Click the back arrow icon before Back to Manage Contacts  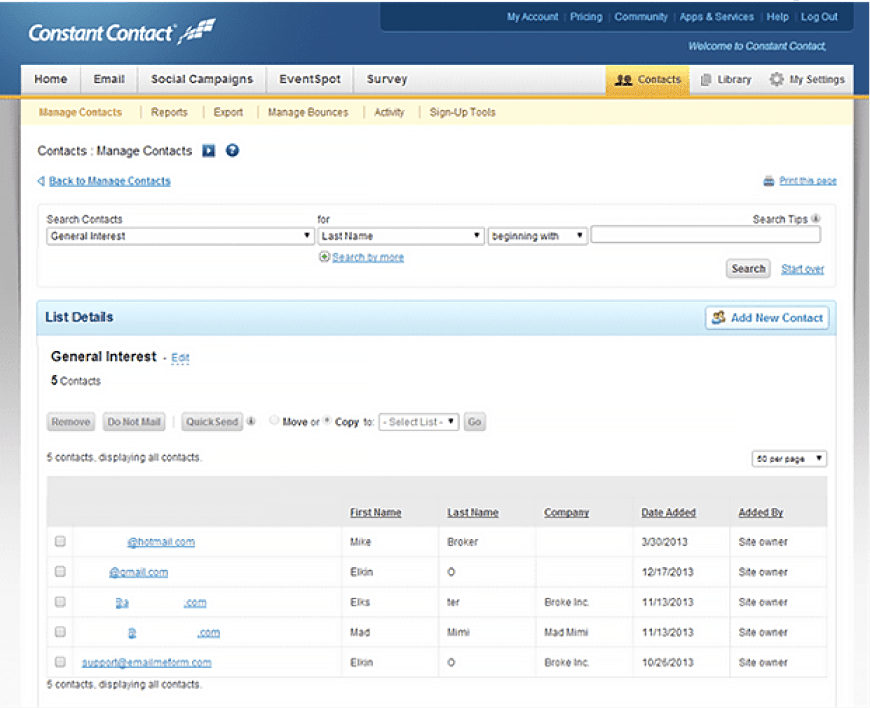tap(41, 181)
